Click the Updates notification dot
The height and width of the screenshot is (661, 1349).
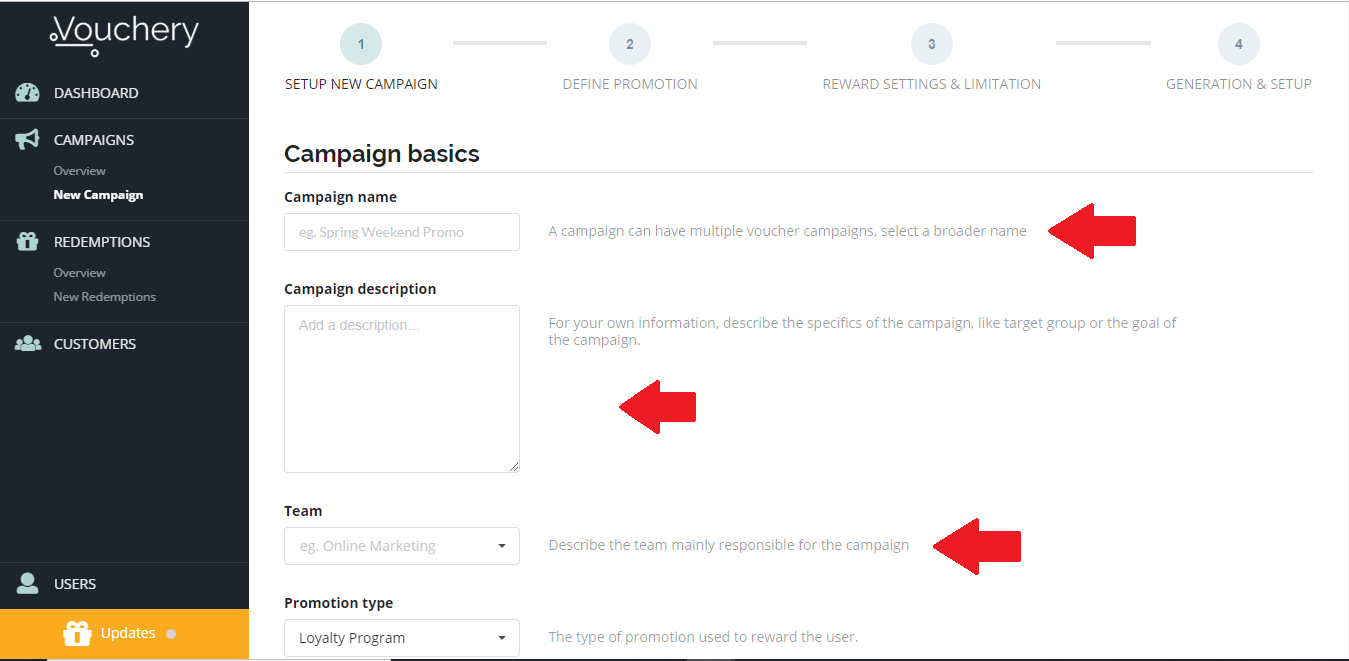click(171, 634)
